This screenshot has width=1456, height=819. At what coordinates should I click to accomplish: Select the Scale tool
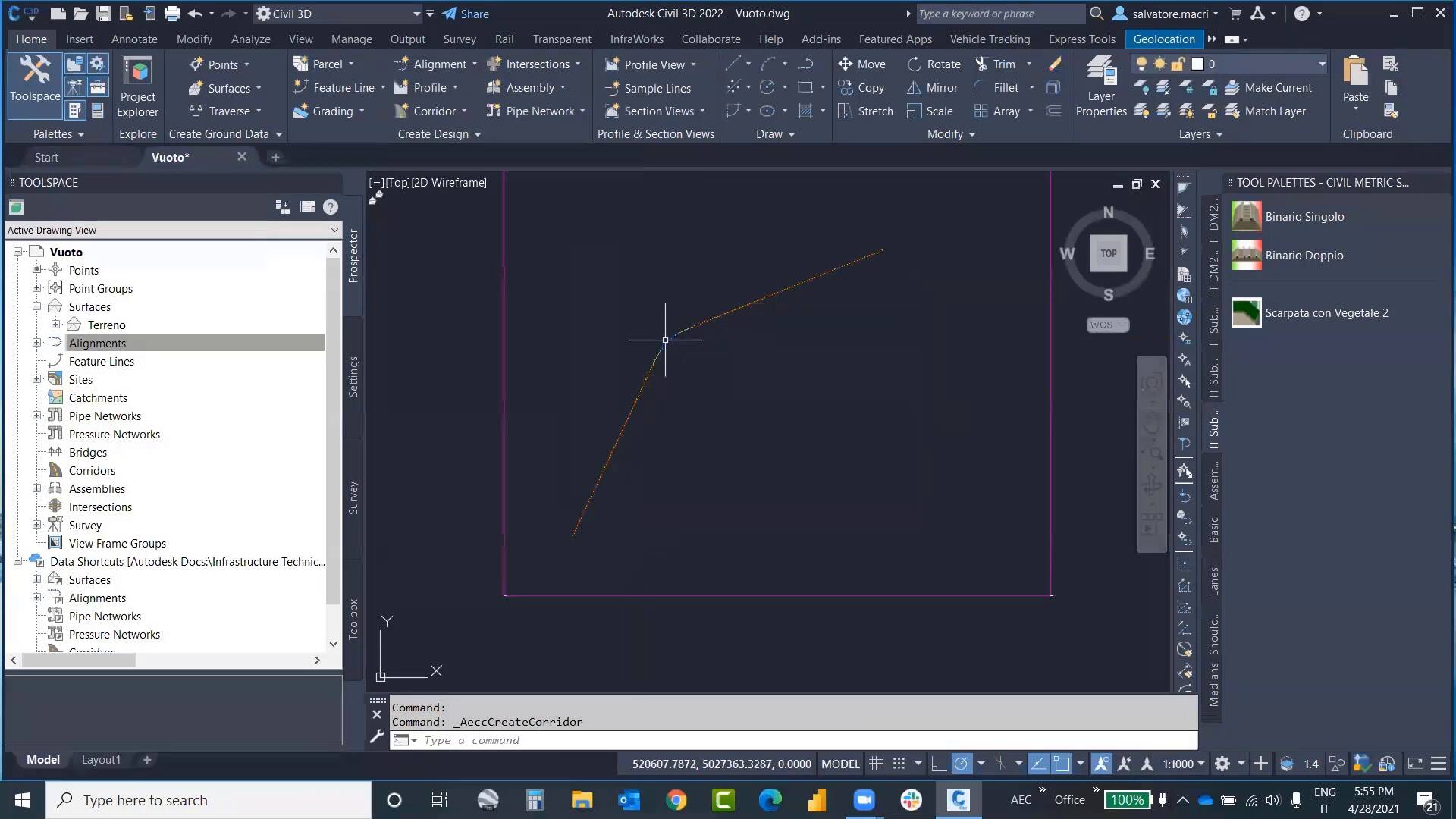tap(930, 111)
